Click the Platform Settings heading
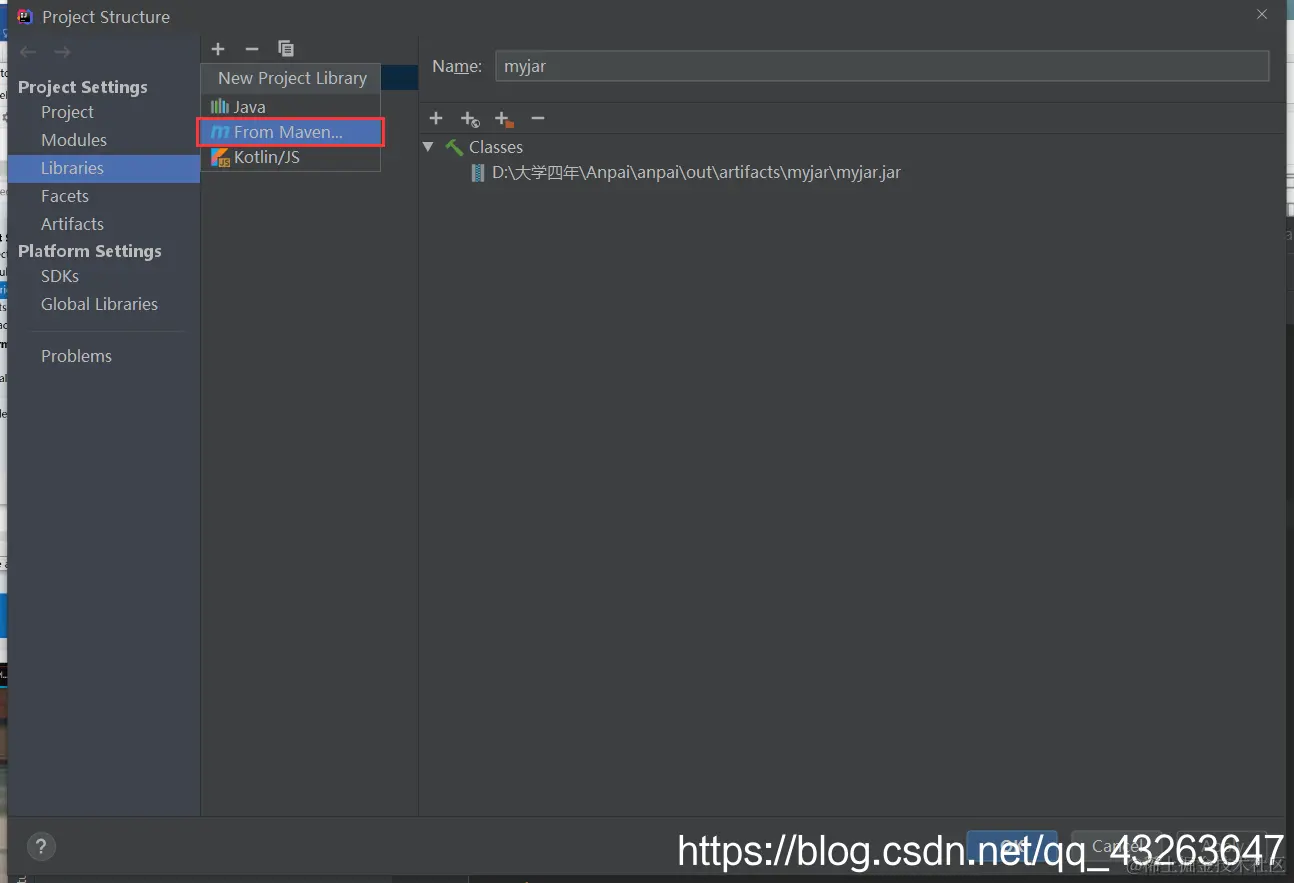This screenshot has height=883, width=1294. coord(90,251)
